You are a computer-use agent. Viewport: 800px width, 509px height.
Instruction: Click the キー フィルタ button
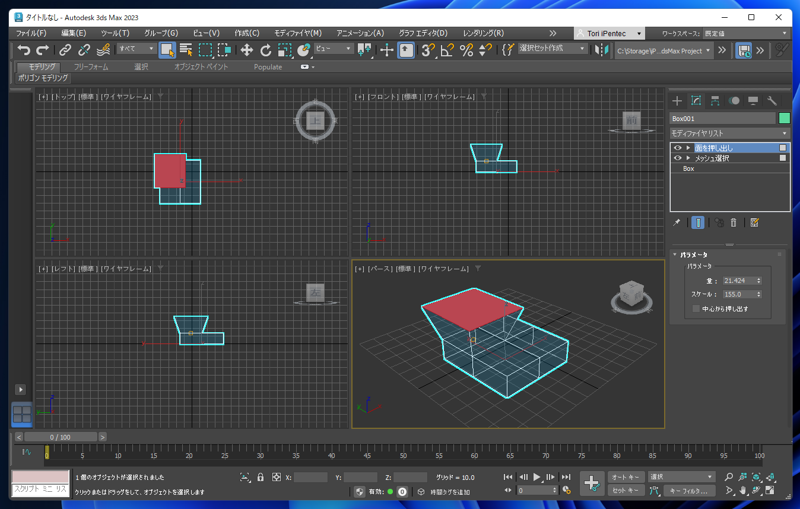tap(689, 491)
